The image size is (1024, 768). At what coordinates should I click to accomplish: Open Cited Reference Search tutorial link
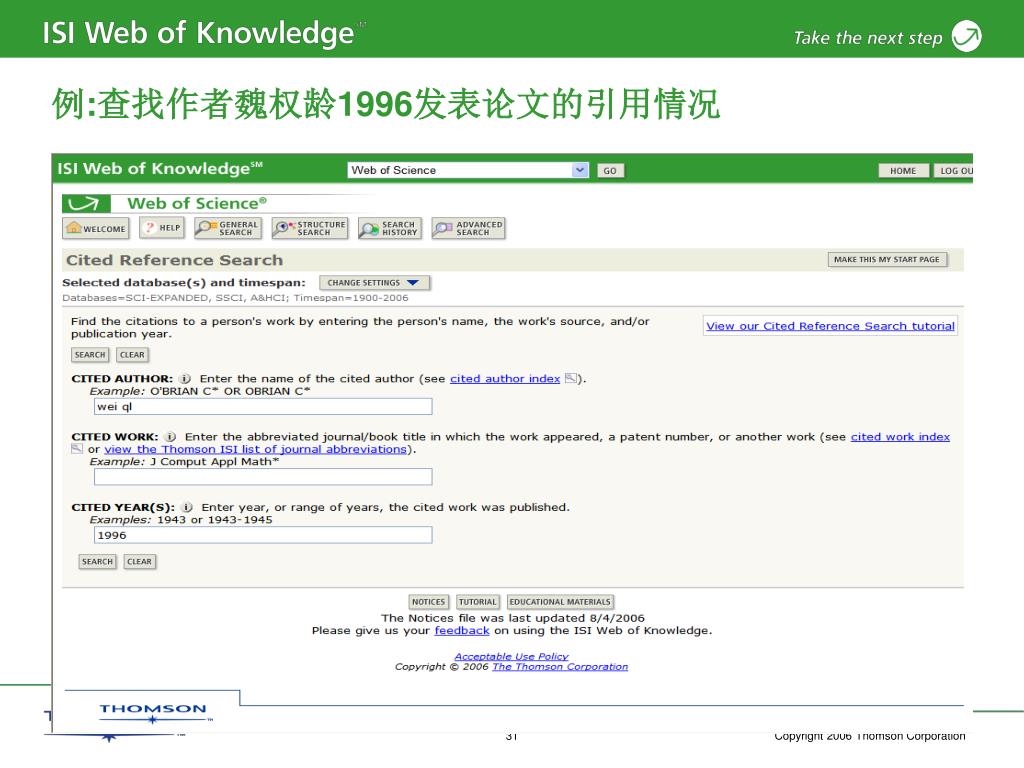[830, 326]
